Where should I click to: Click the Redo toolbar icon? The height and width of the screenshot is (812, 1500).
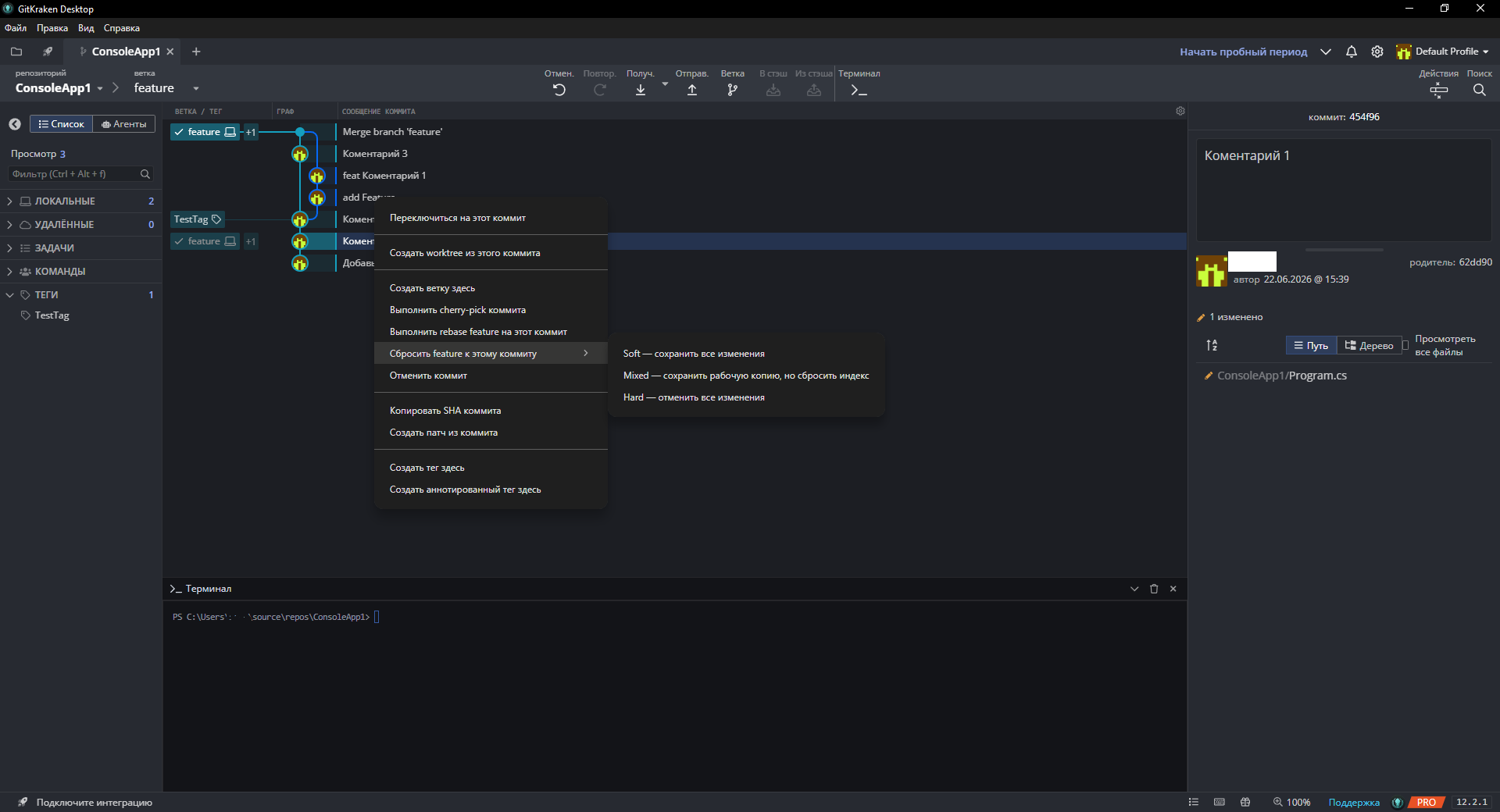coord(600,90)
